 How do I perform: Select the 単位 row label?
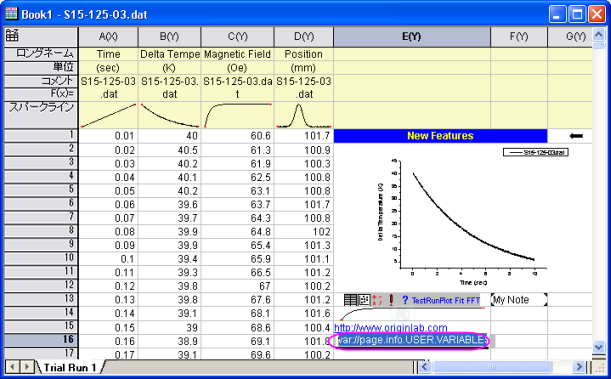[x=41, y=67]
